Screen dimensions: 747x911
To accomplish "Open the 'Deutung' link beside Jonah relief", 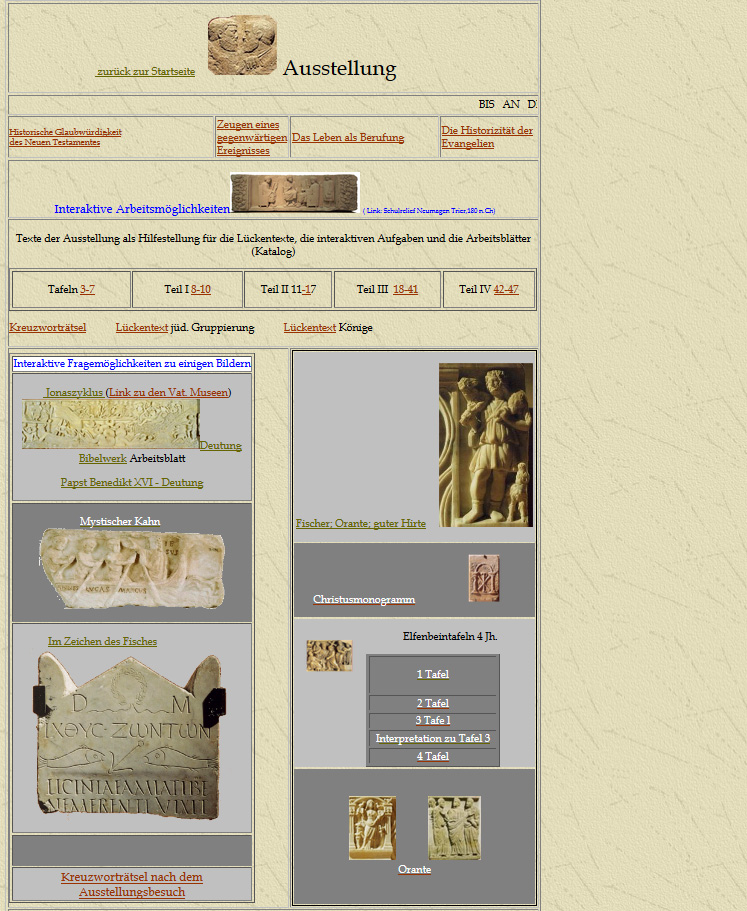I will coord(220,446).
